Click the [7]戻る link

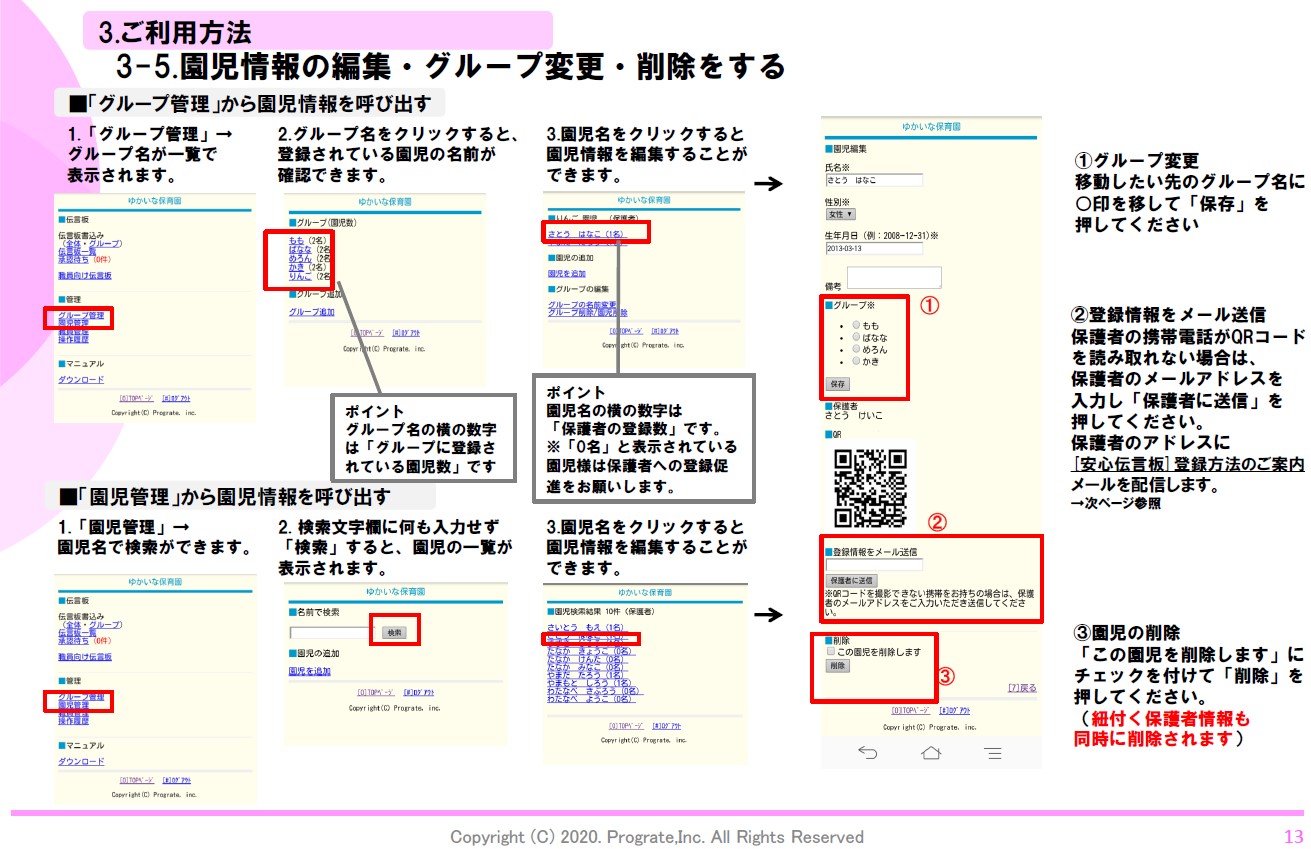tap(1021, 688)
